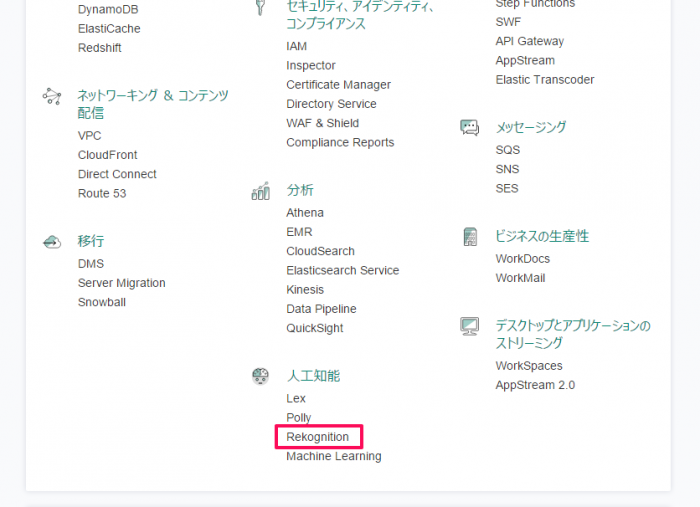Click the メッセージング category heading
Viewport: 700px width, 507px height.
pyautogui.click(x=531, y=127)
